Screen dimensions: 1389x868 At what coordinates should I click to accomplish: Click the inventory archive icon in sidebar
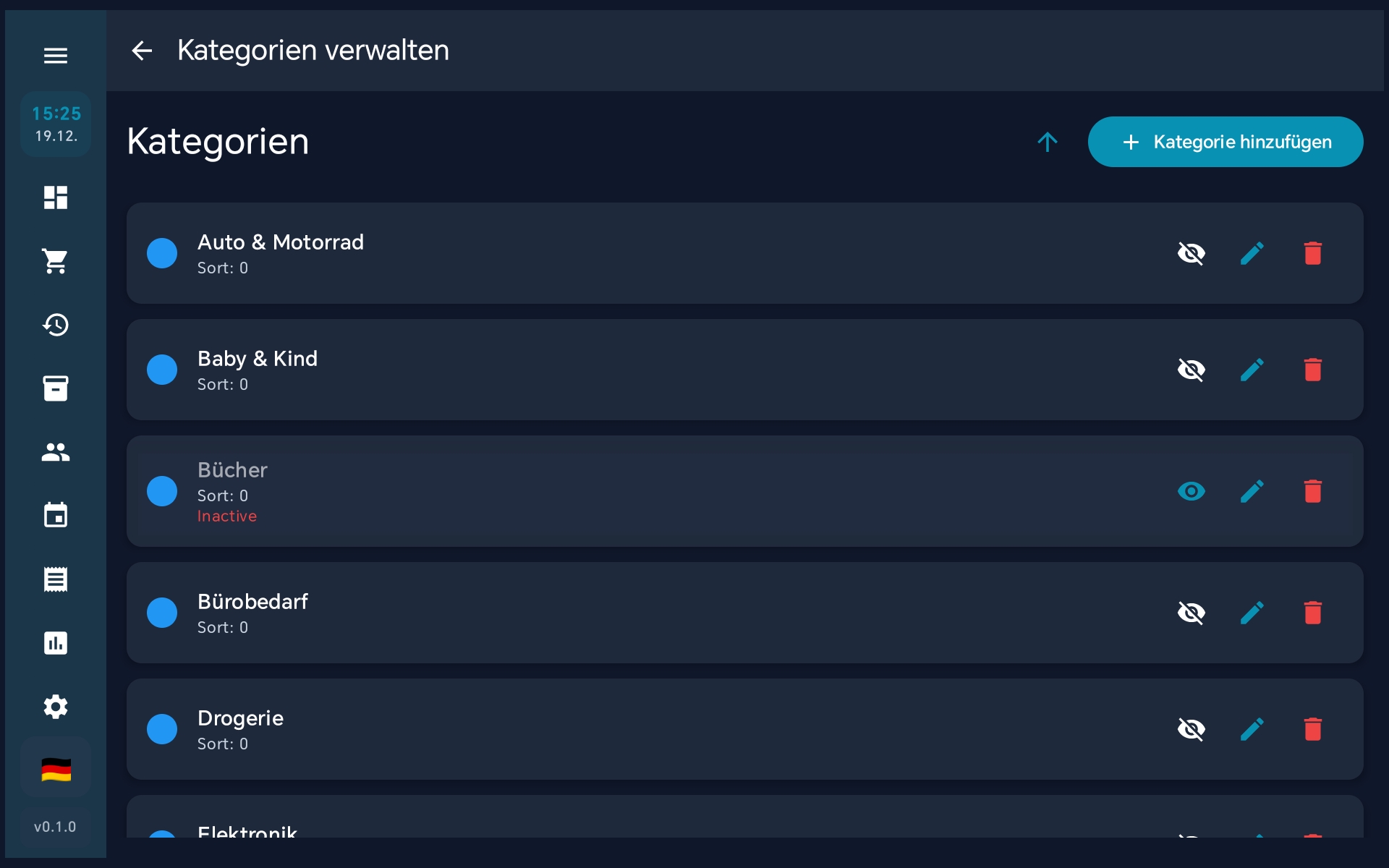click(x=56, y=388)
